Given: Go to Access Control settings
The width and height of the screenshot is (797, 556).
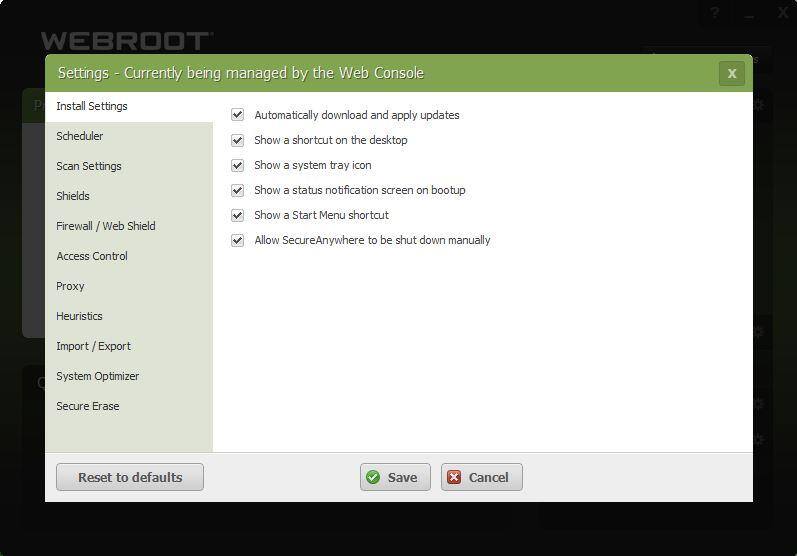Looking at the screenshot, I should 92,256.
